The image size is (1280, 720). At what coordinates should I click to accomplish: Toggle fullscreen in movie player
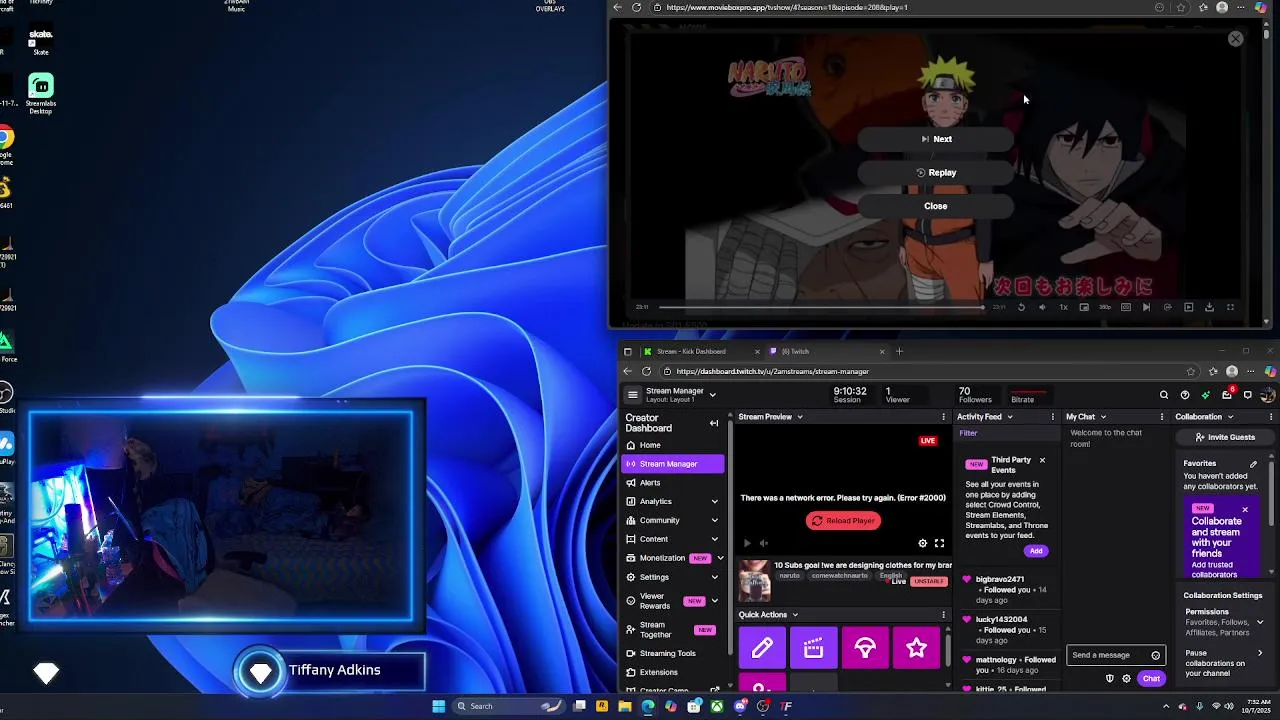click(x=1230, y=307)
